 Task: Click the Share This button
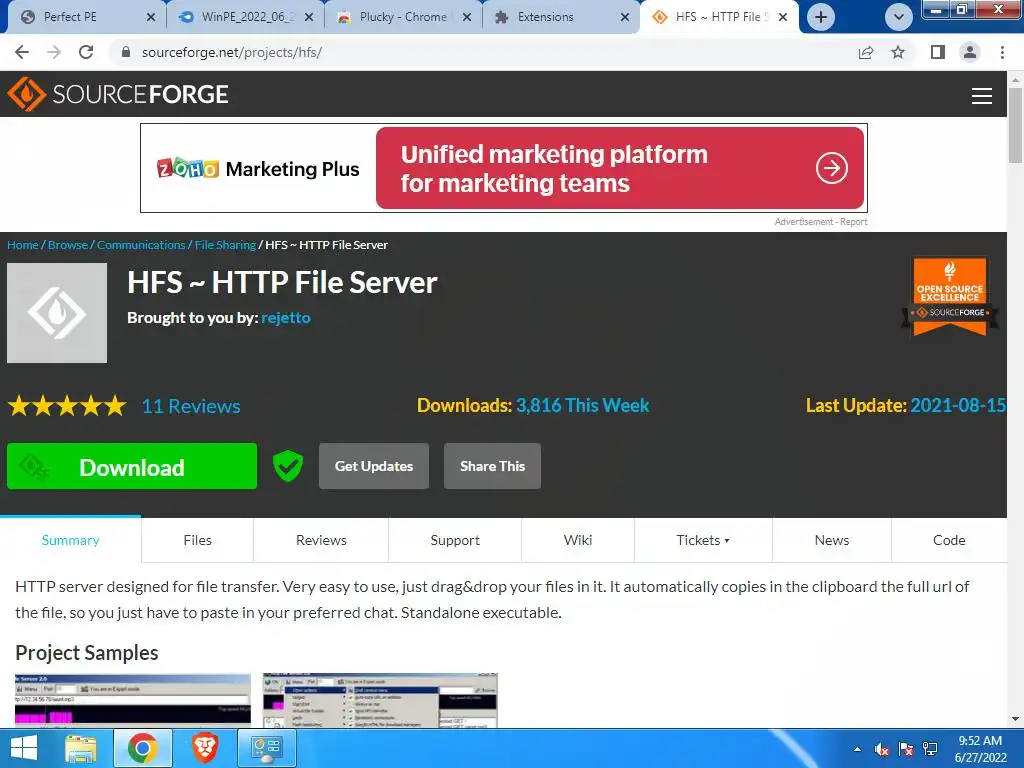[x=492, y=466]
